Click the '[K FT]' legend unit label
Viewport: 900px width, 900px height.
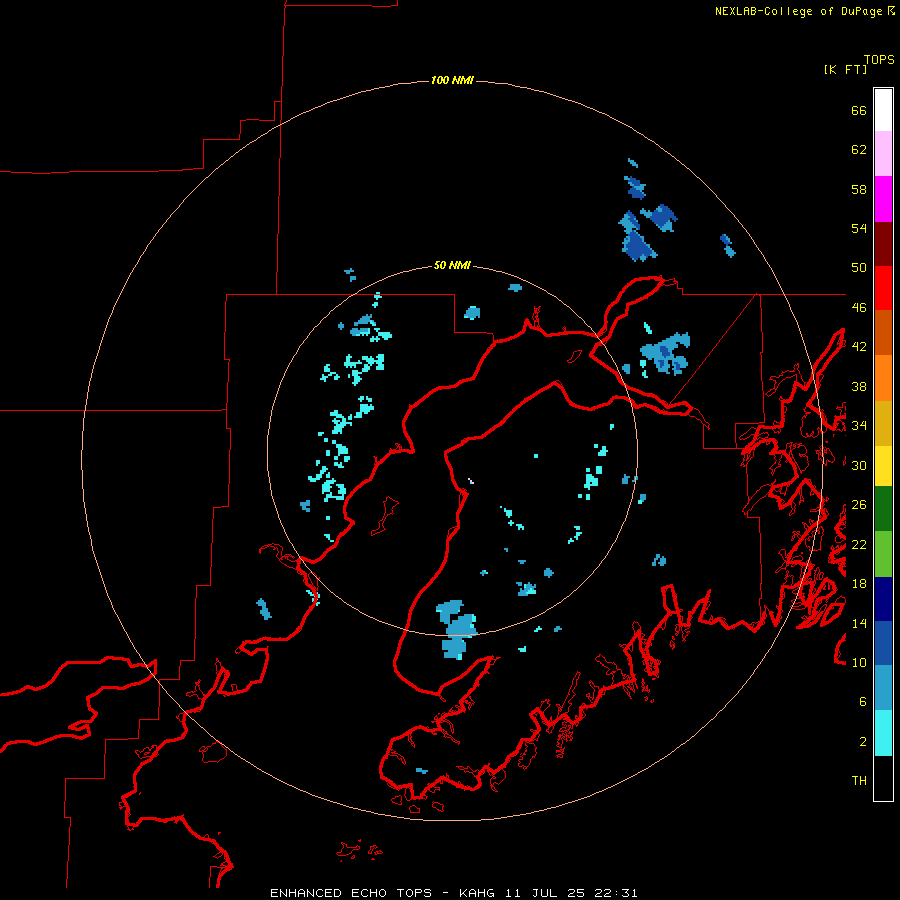click(x=845, y=69)
